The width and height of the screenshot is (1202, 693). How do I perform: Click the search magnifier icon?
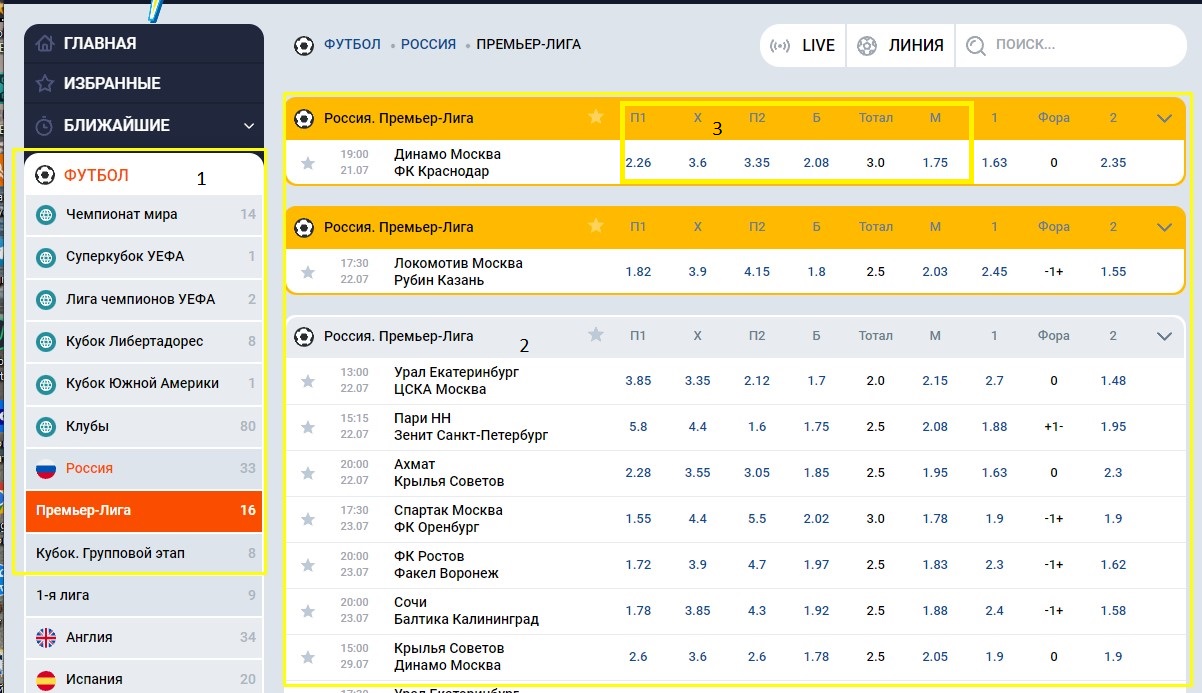[975, 45]
